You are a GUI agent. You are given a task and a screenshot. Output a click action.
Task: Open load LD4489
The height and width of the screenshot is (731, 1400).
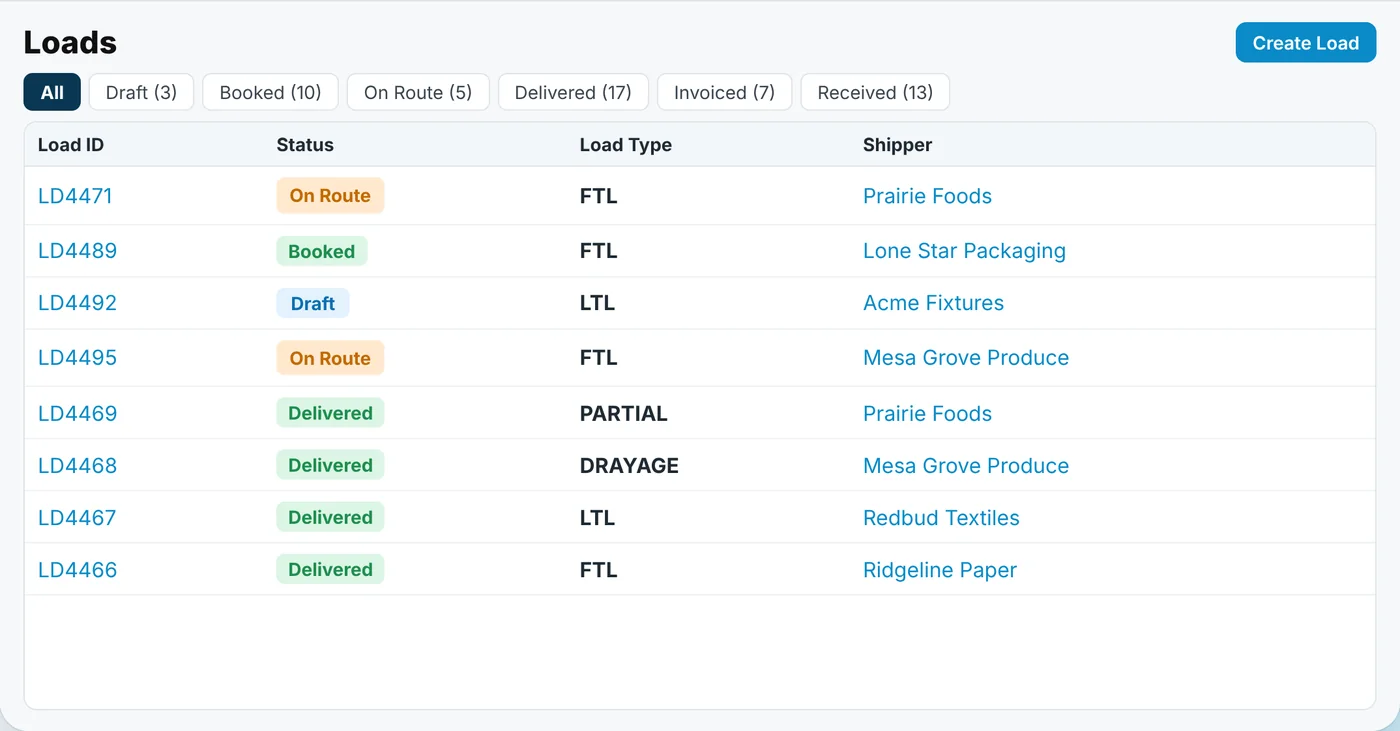[77, 251]
